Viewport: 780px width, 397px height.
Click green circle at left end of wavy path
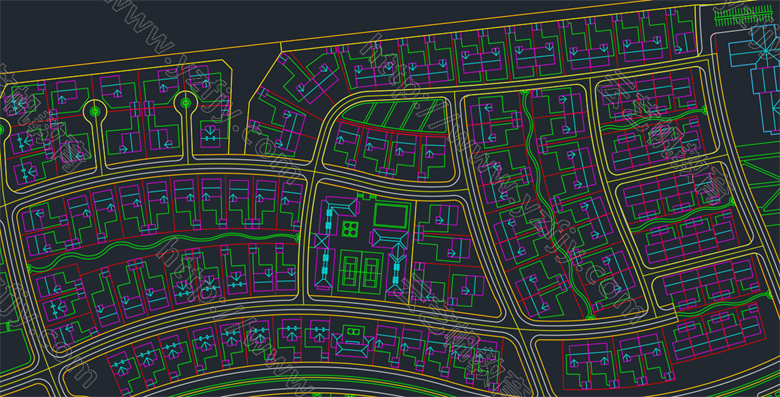pyautogui.click(x=29, y=269)
